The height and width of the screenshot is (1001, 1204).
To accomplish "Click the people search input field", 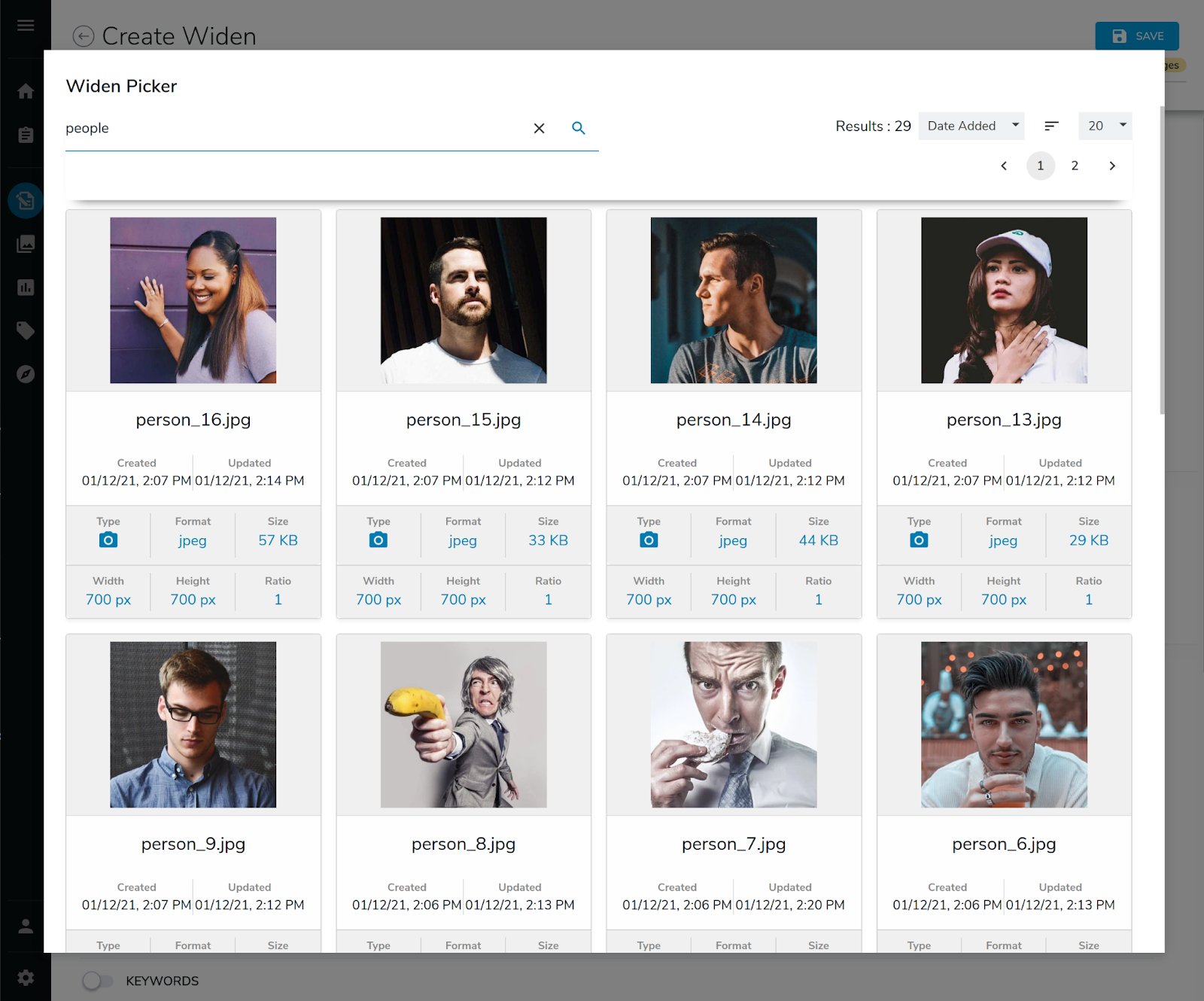I will click(x=293, y=129).
